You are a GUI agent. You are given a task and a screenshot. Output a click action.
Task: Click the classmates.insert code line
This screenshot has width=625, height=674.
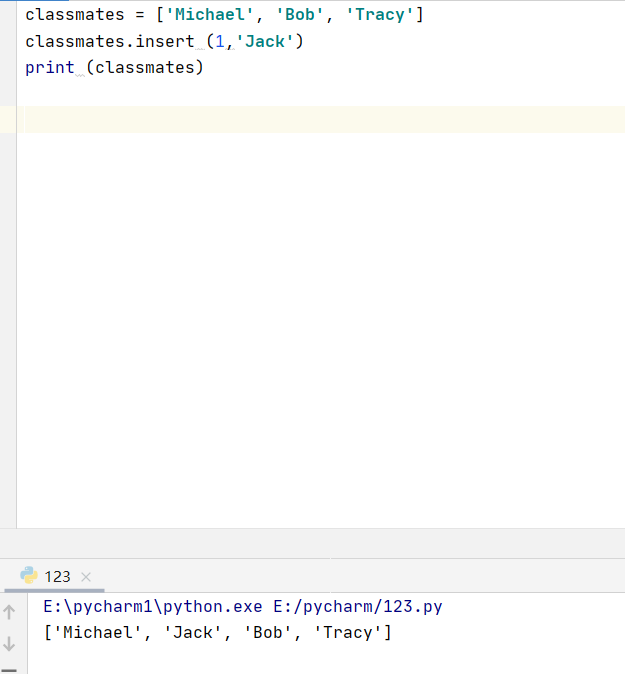click(x=164, y=42)
